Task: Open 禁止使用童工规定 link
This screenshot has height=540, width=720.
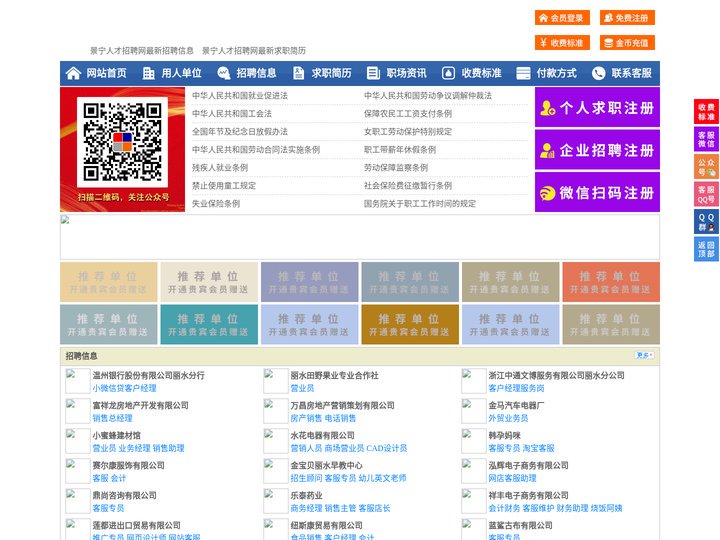Action: click(x=224, y=186)
